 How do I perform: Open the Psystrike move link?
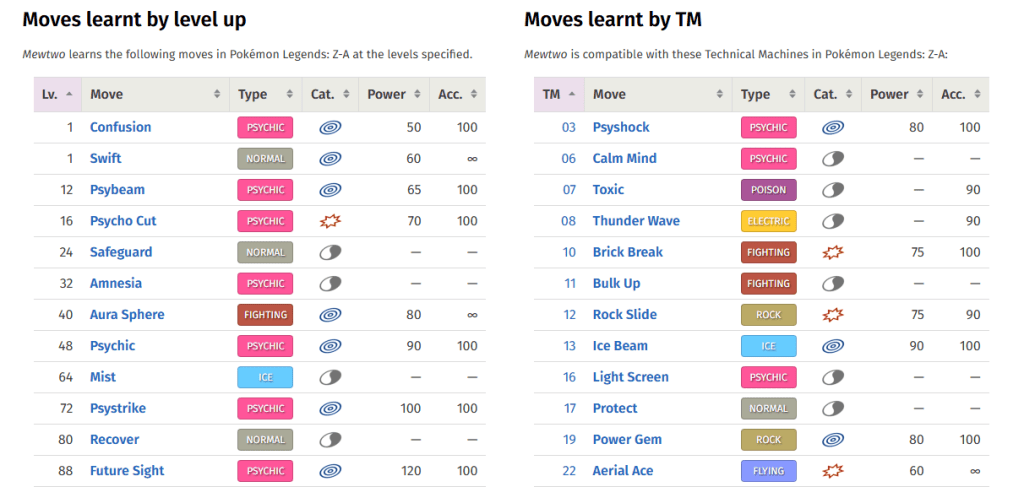click(x=118, y=408)
